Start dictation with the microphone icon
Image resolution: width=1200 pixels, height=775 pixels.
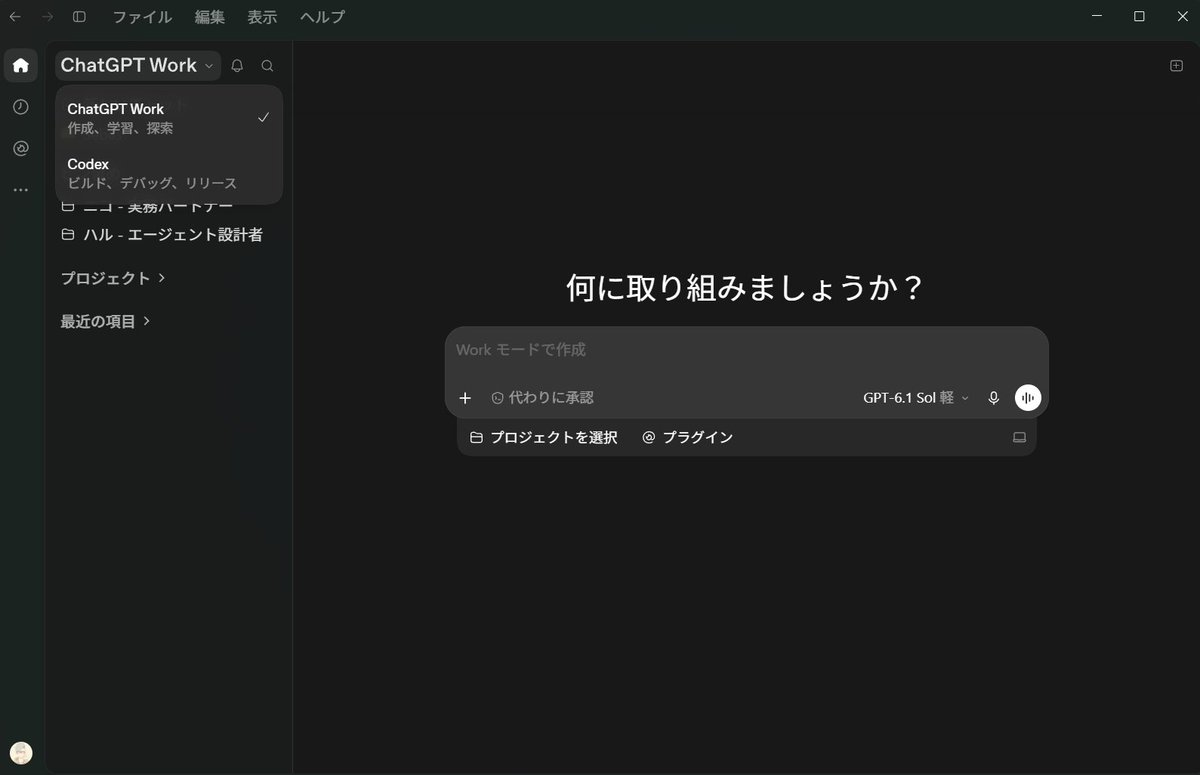click(993, 398)
